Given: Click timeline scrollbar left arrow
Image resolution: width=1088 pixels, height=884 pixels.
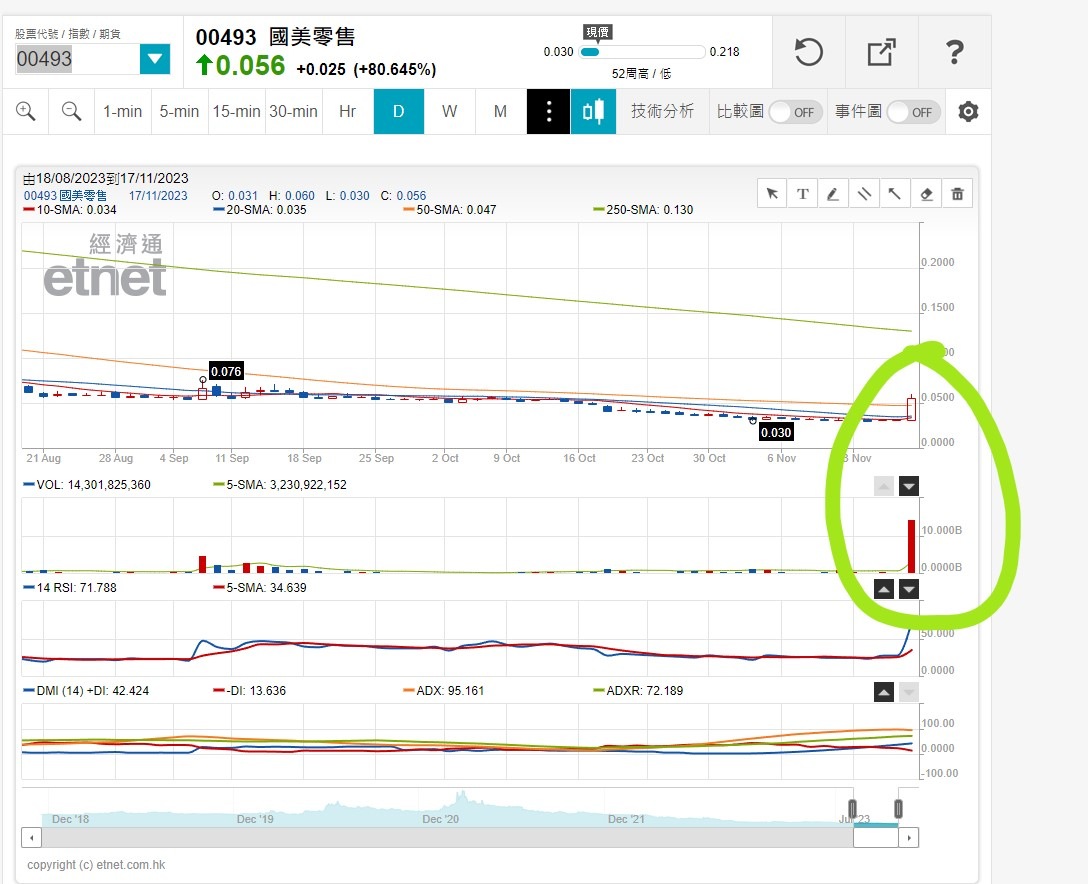Looking at the screenshot, I should coord(31,838).
